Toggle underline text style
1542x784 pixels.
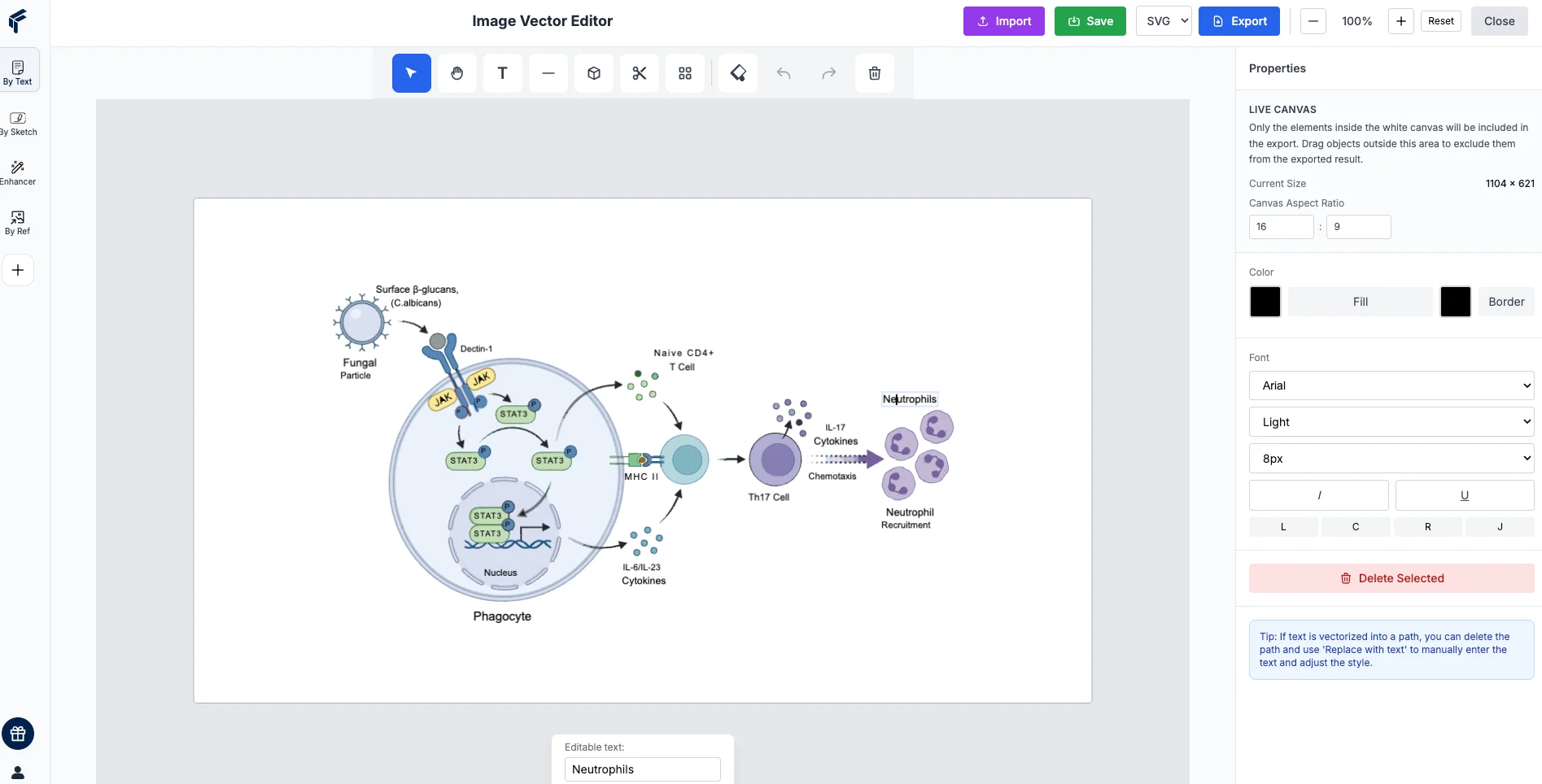(1464, 495)
